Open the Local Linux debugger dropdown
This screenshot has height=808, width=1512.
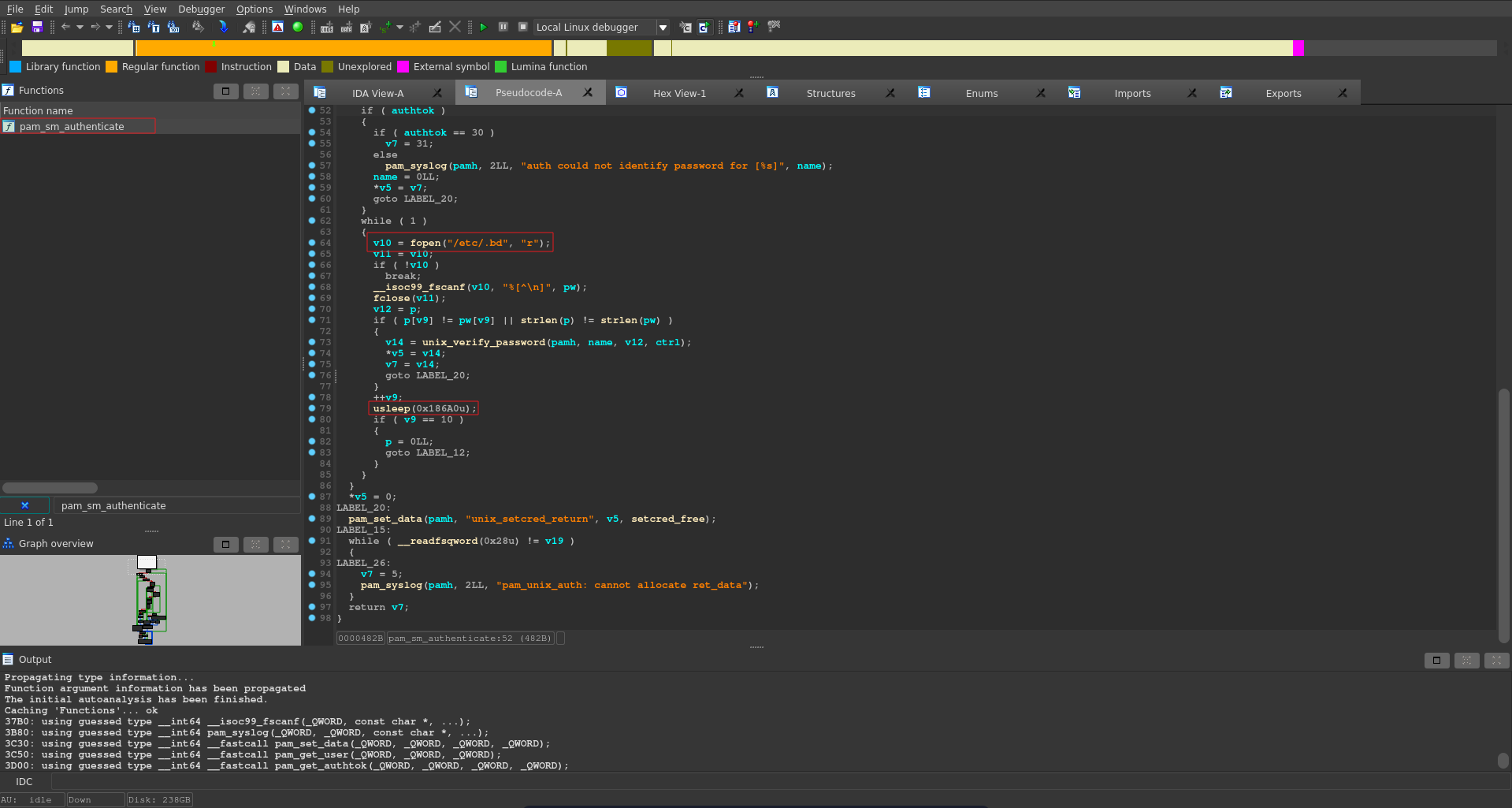tap(663, 28)
